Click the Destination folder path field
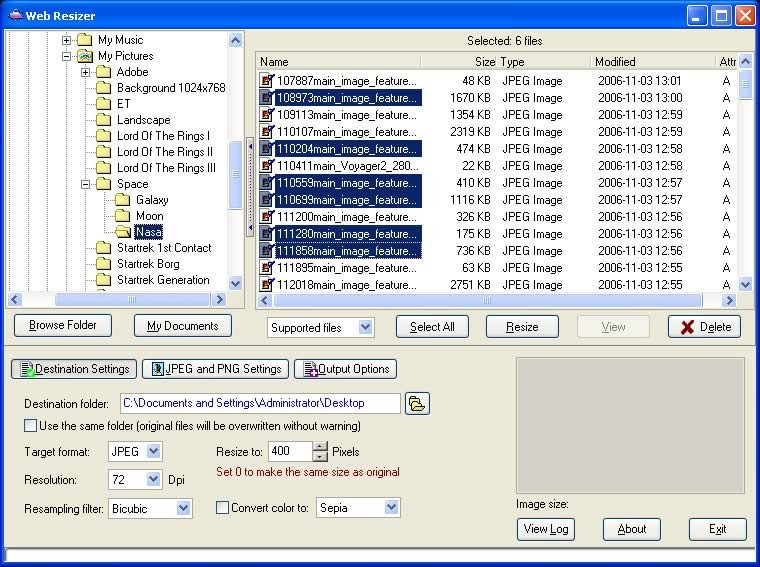The height and width of the screenshot is (567, 760). (x=259, y=403)
